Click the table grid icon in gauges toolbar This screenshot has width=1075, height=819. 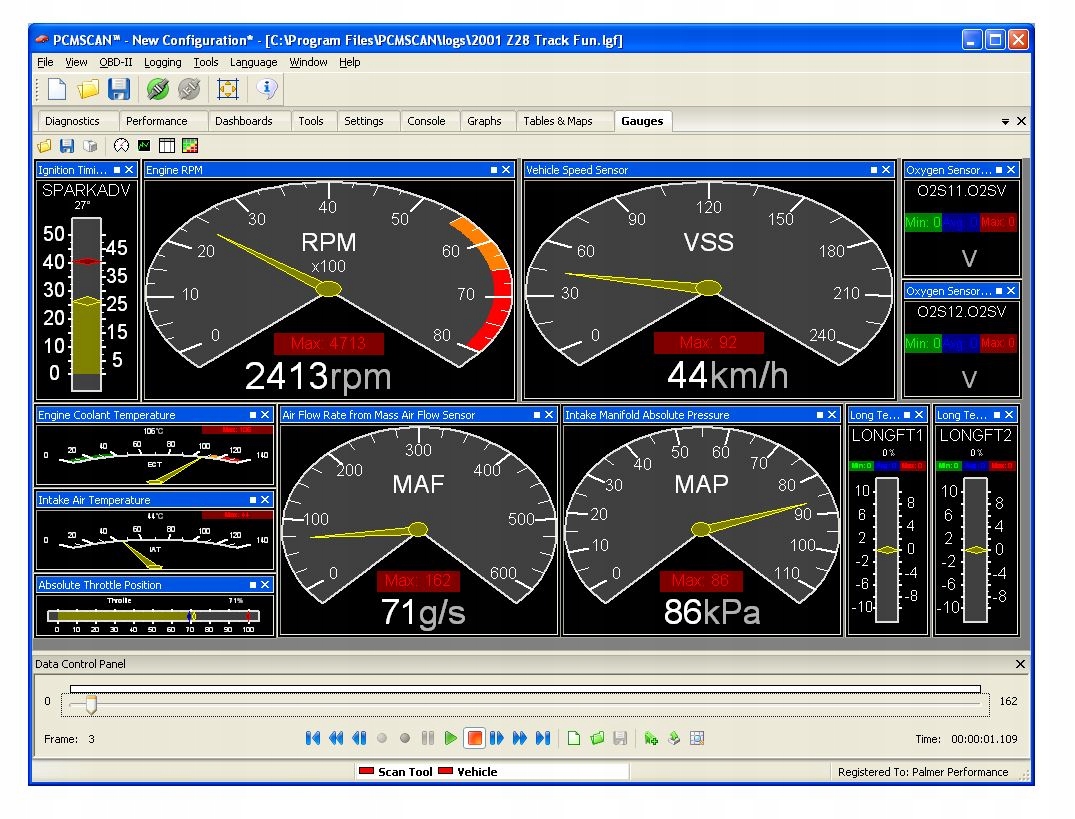[x=167, y=146]
